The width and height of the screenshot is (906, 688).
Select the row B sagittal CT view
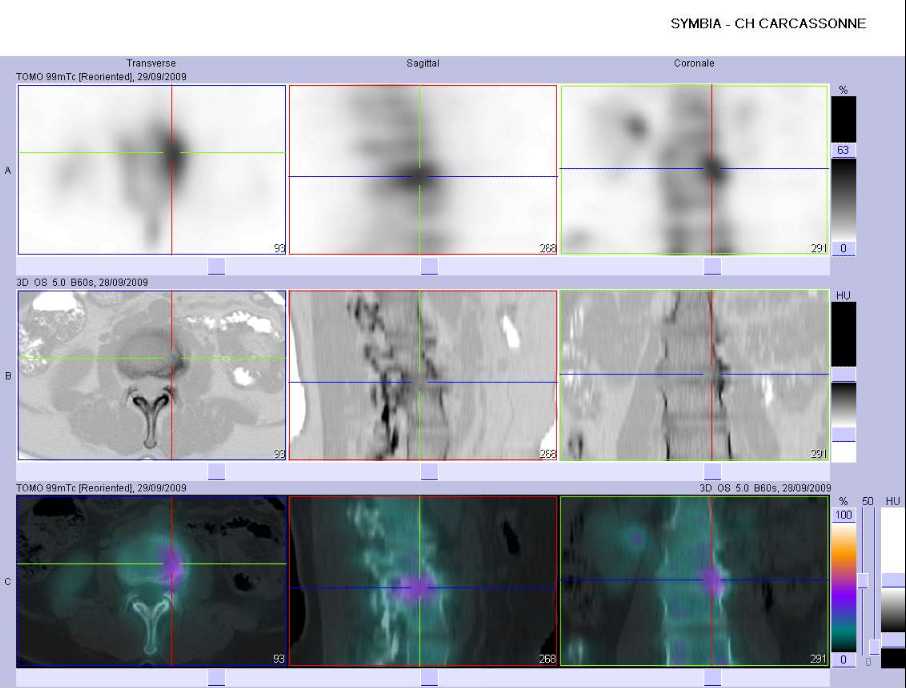point(423,375)
